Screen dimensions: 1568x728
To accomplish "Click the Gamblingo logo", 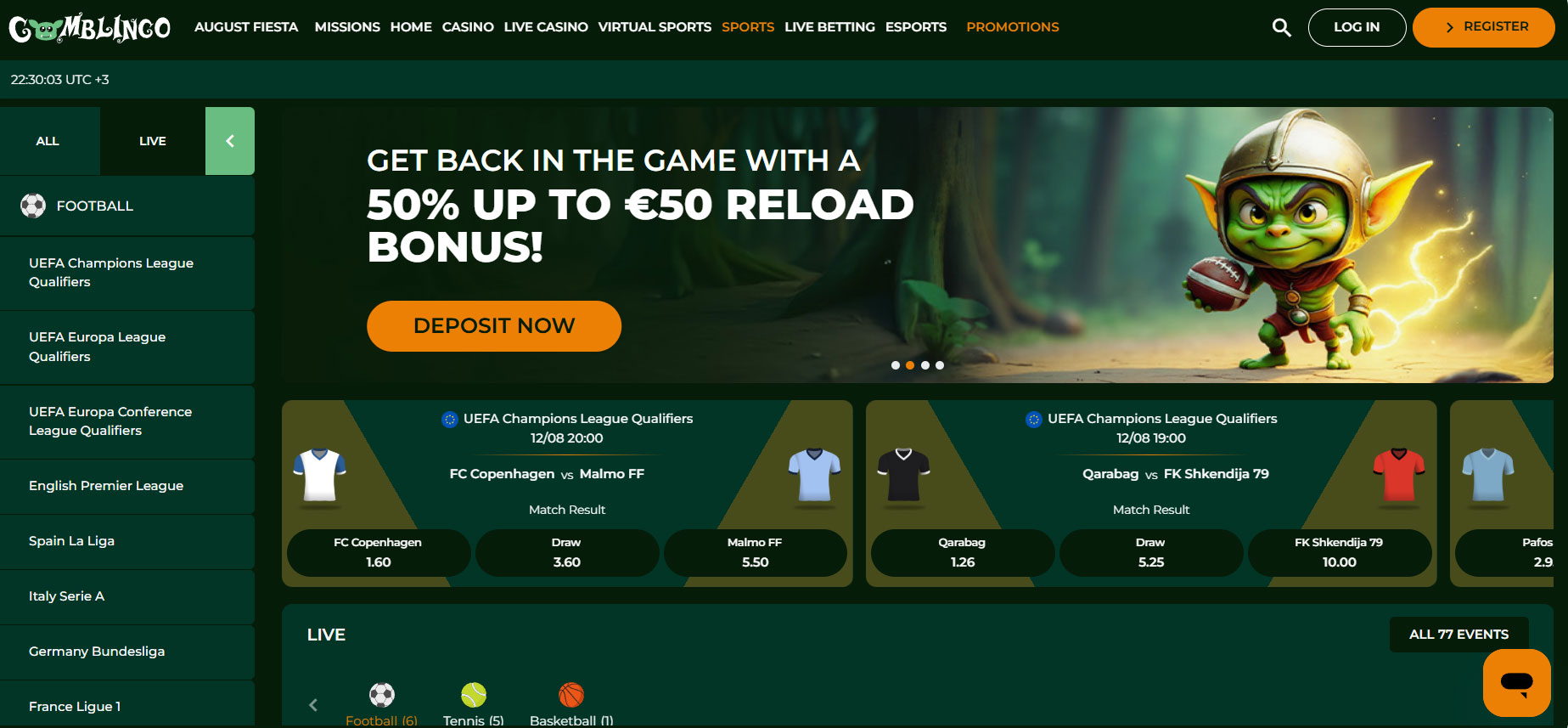I will 89,27.
